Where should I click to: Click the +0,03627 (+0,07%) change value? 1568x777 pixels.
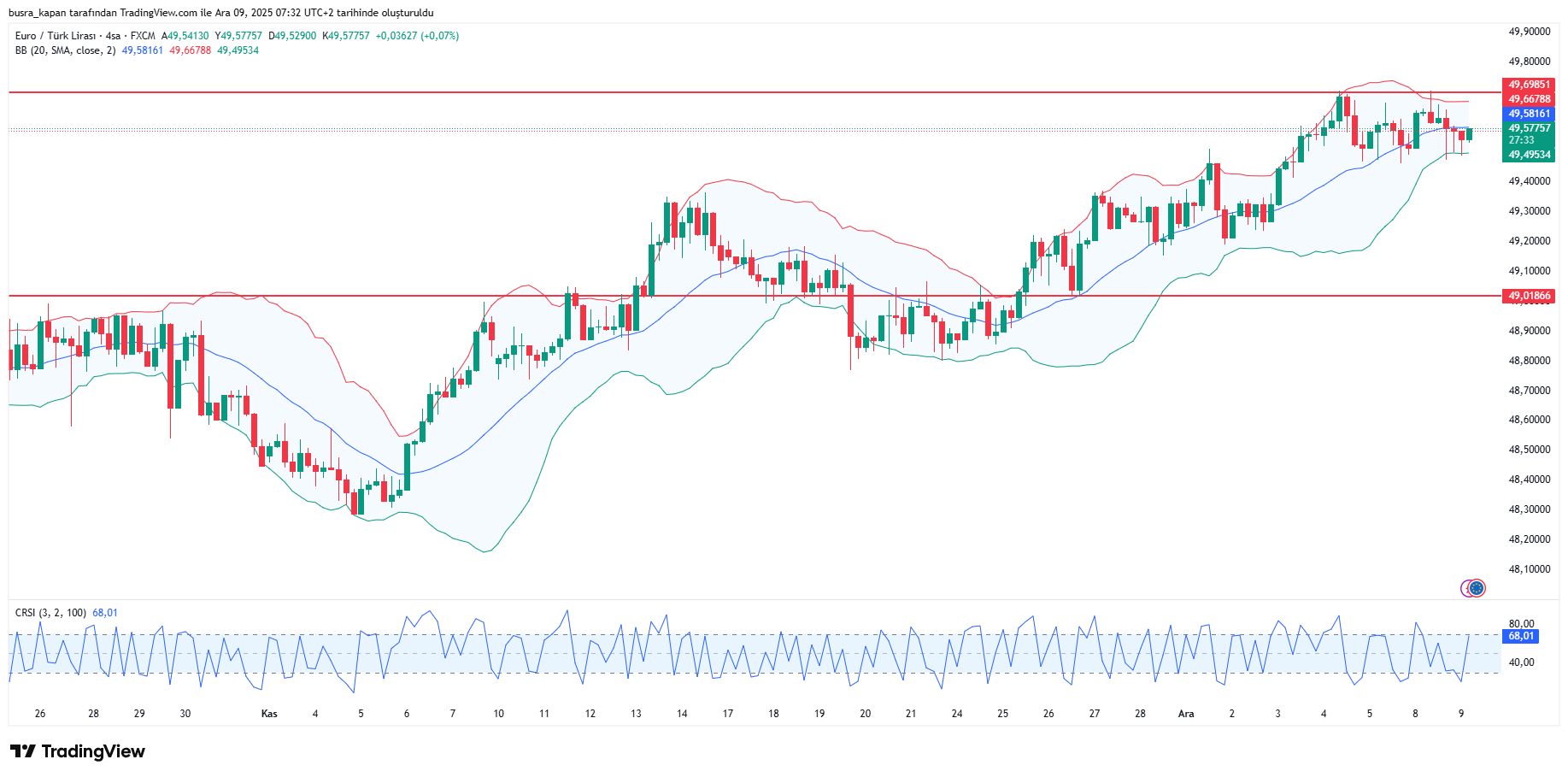click(417, 36)
